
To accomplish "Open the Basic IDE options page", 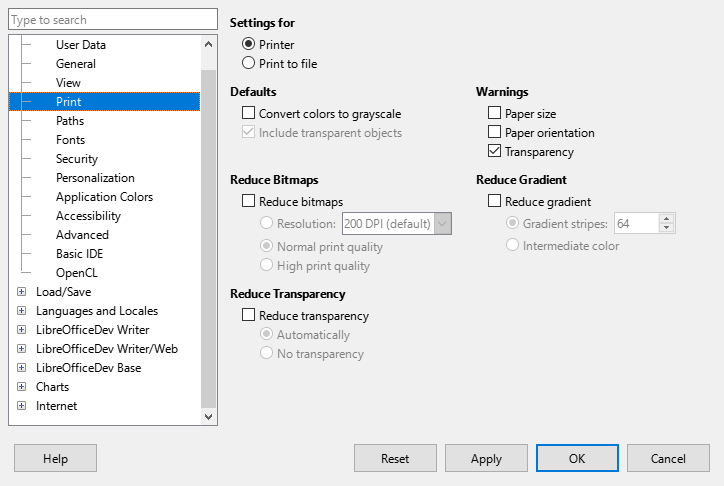I will coord(79,254).
